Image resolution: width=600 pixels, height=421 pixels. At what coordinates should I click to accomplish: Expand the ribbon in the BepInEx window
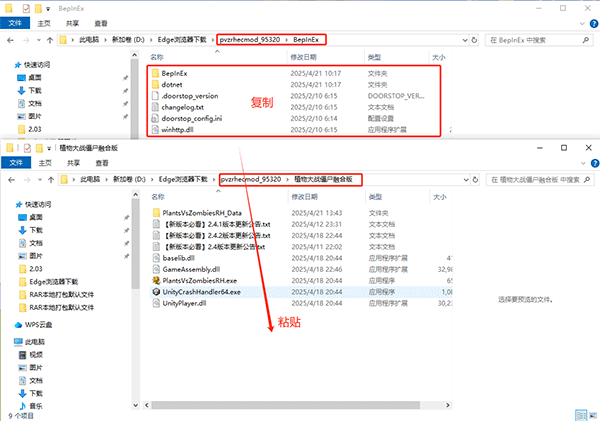577,20
